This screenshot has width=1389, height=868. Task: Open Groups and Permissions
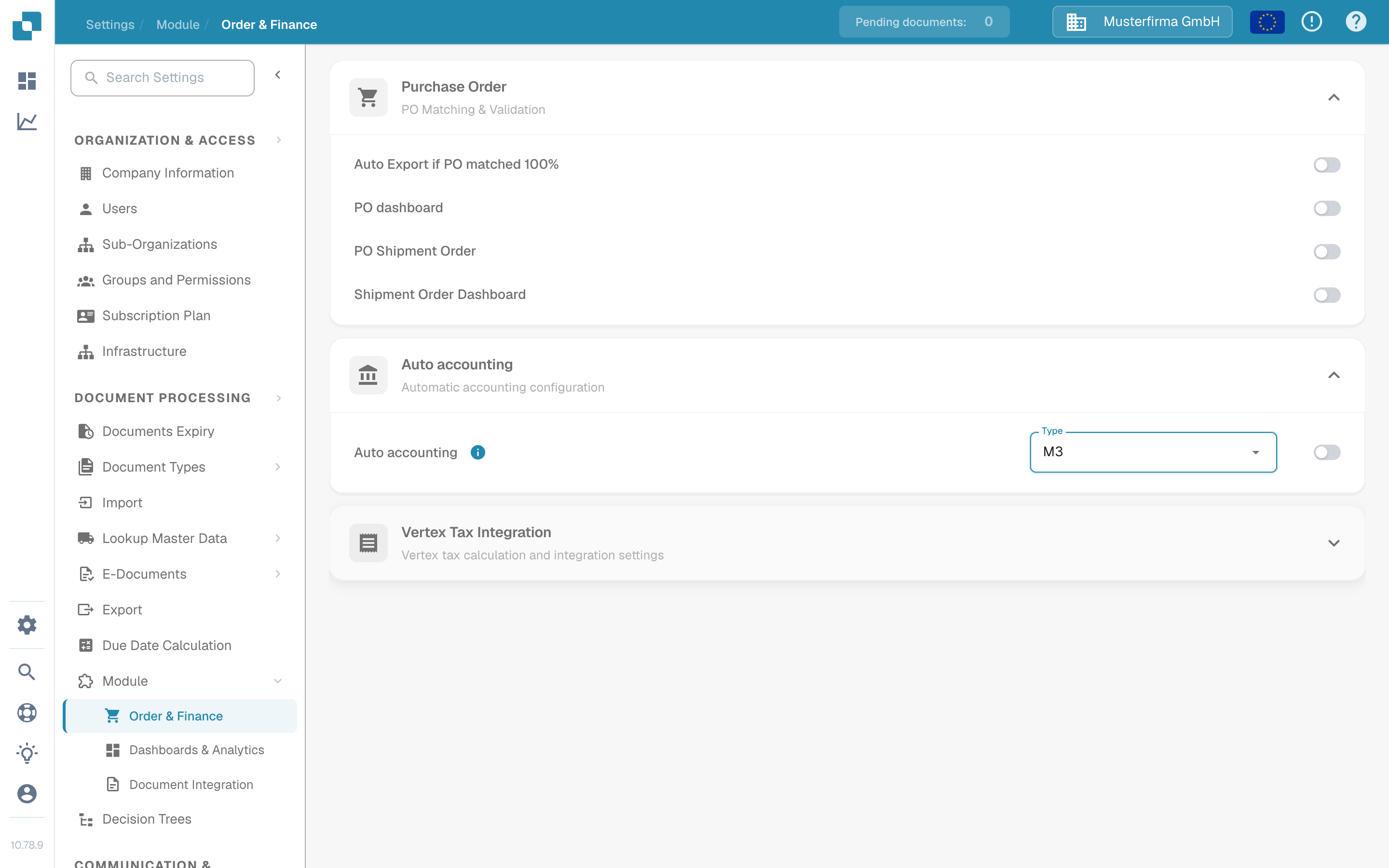point(180,280)
